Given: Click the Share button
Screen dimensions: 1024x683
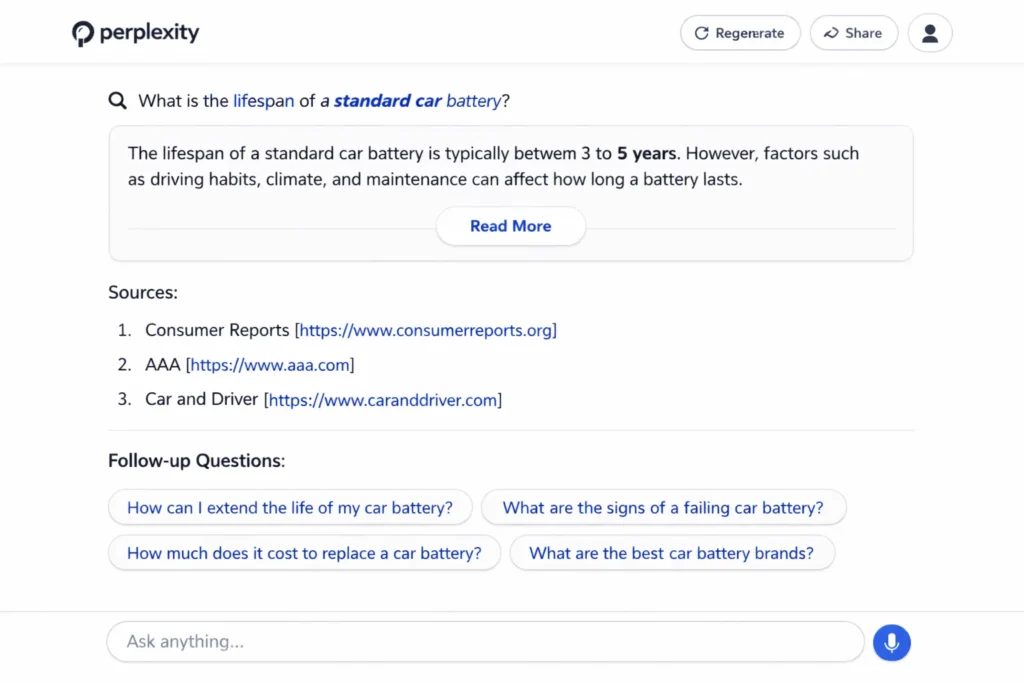Looking at the screenshot, I should (x=854, y=33).
